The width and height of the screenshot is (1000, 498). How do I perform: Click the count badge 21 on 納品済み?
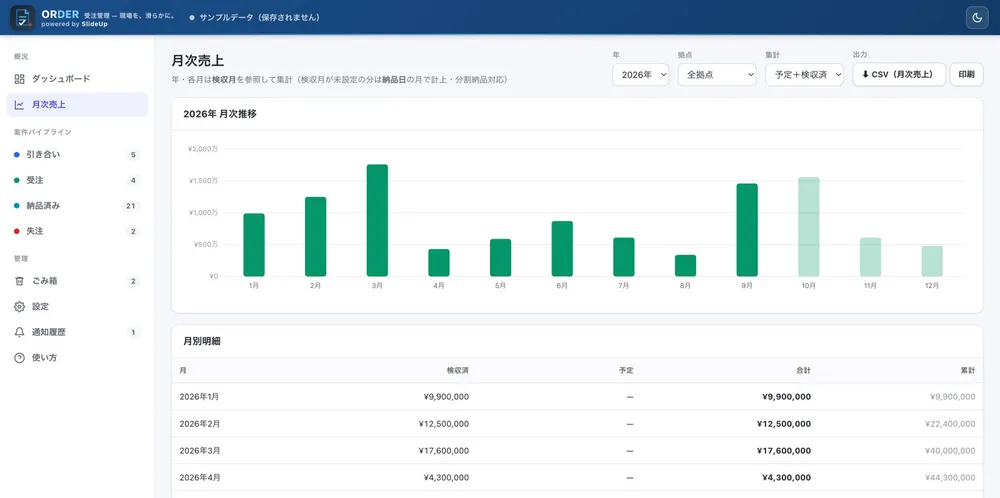click(x=131, y=206)
